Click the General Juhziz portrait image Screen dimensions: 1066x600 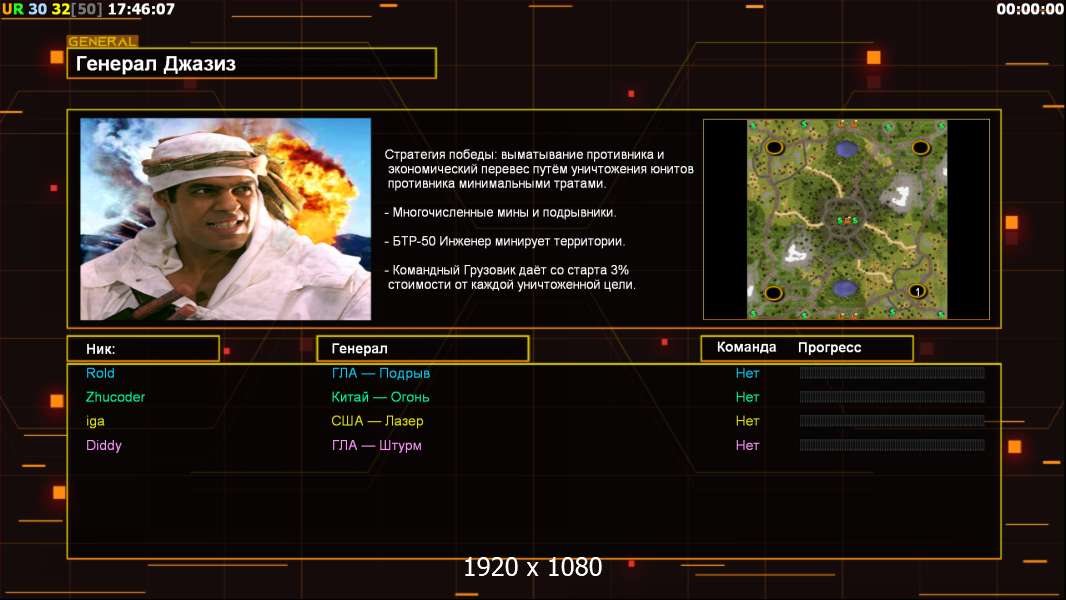coord(225,219)
